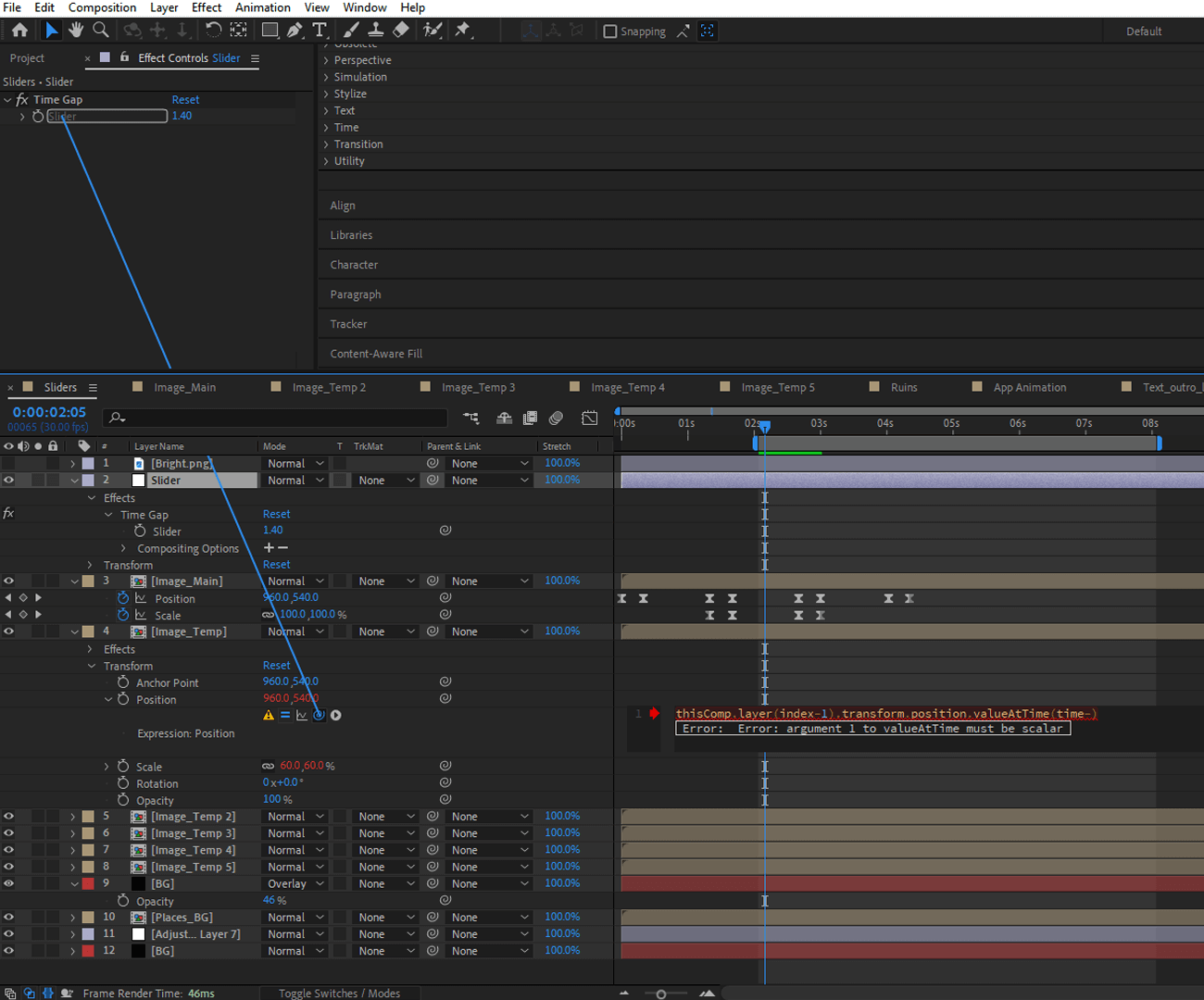Enable motion blur for the composition
This screenshot has height=1000, width=1204.
tap(557, 418)
